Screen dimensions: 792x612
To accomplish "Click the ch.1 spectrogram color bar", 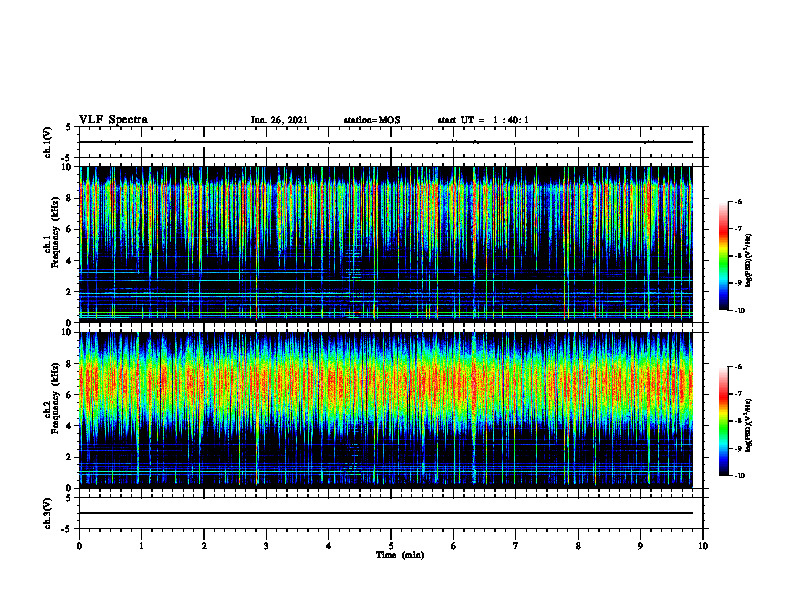I will [724, 256].
